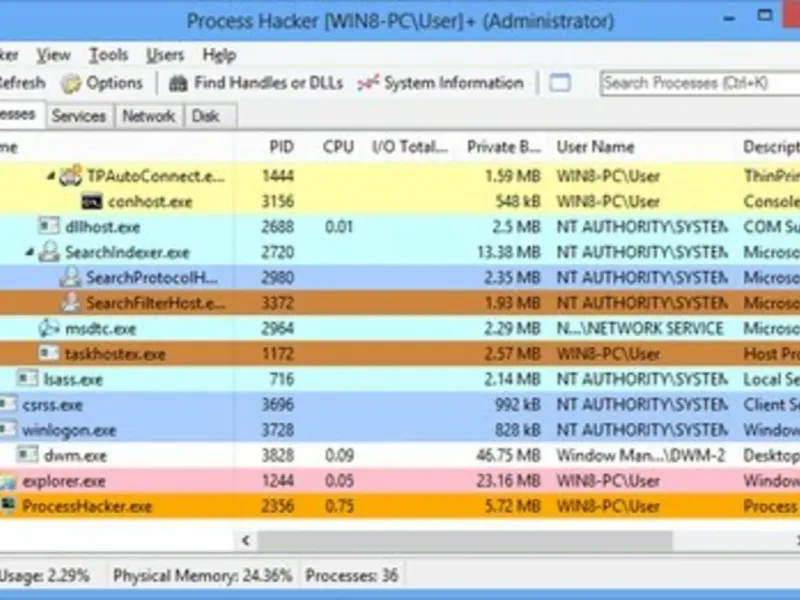Click the Options gear icon
This screenshot has width=800, height=600.
pyautogui.click(x=71, y=83)
